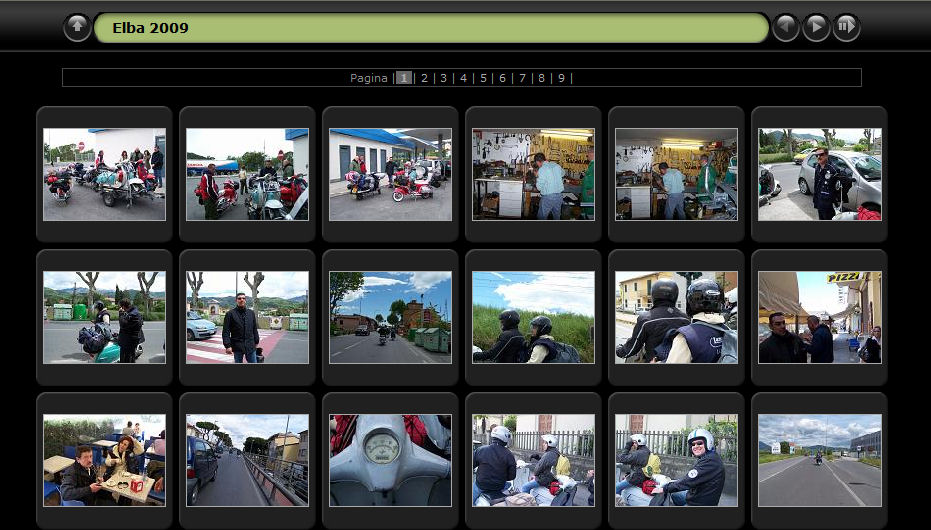This screenshot has width=931, height=530.
Task: Open thumbnail of two riders by grassy field
Action: pyautogui.click(x=533, y=317)
